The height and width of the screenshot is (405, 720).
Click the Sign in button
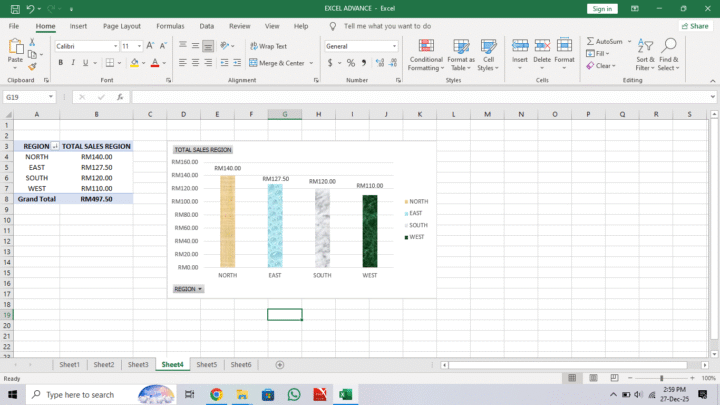pos(601,8)
